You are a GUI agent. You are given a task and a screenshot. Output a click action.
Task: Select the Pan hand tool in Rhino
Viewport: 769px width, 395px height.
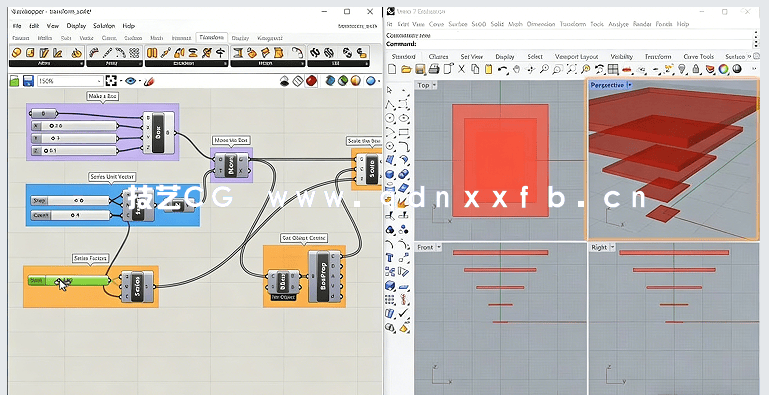516,69
